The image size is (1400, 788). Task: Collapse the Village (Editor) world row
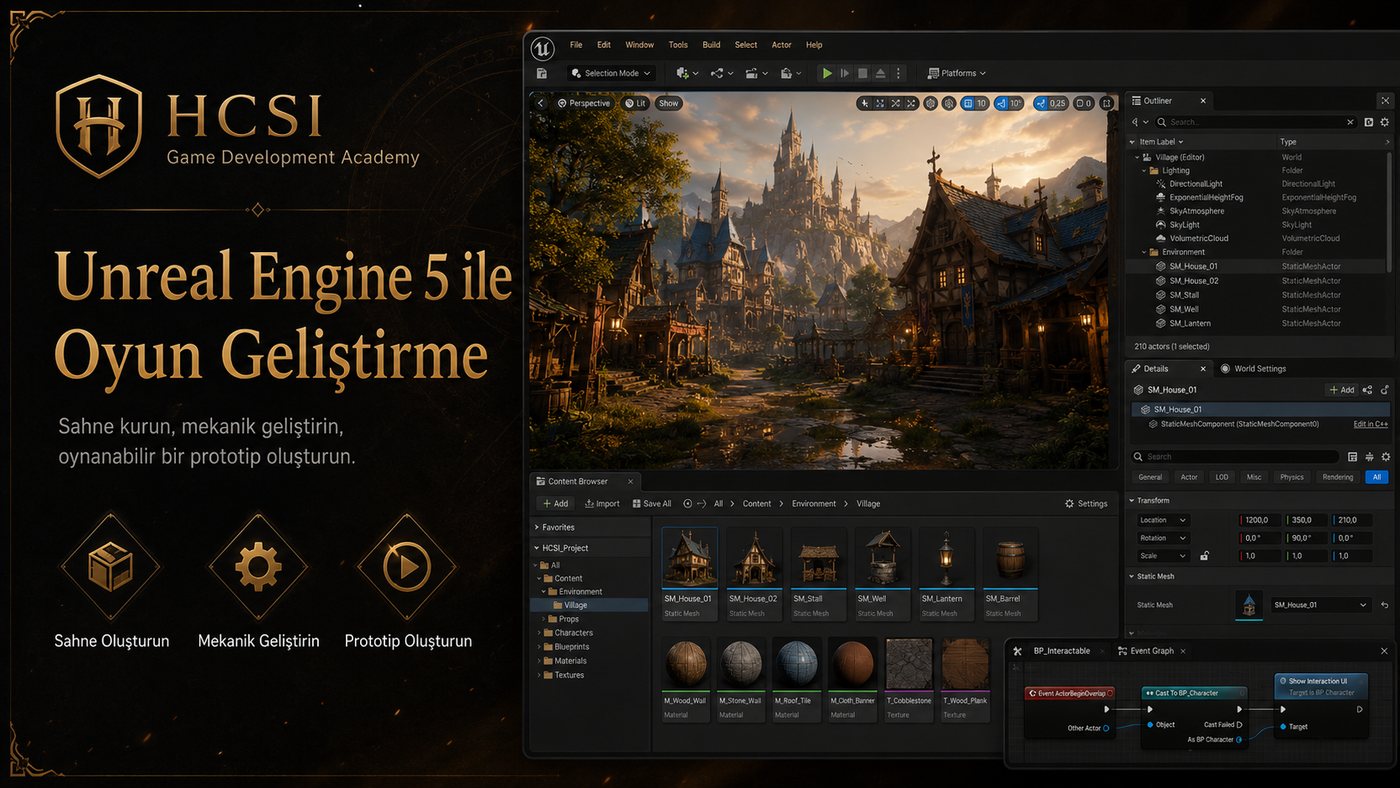1137,157
